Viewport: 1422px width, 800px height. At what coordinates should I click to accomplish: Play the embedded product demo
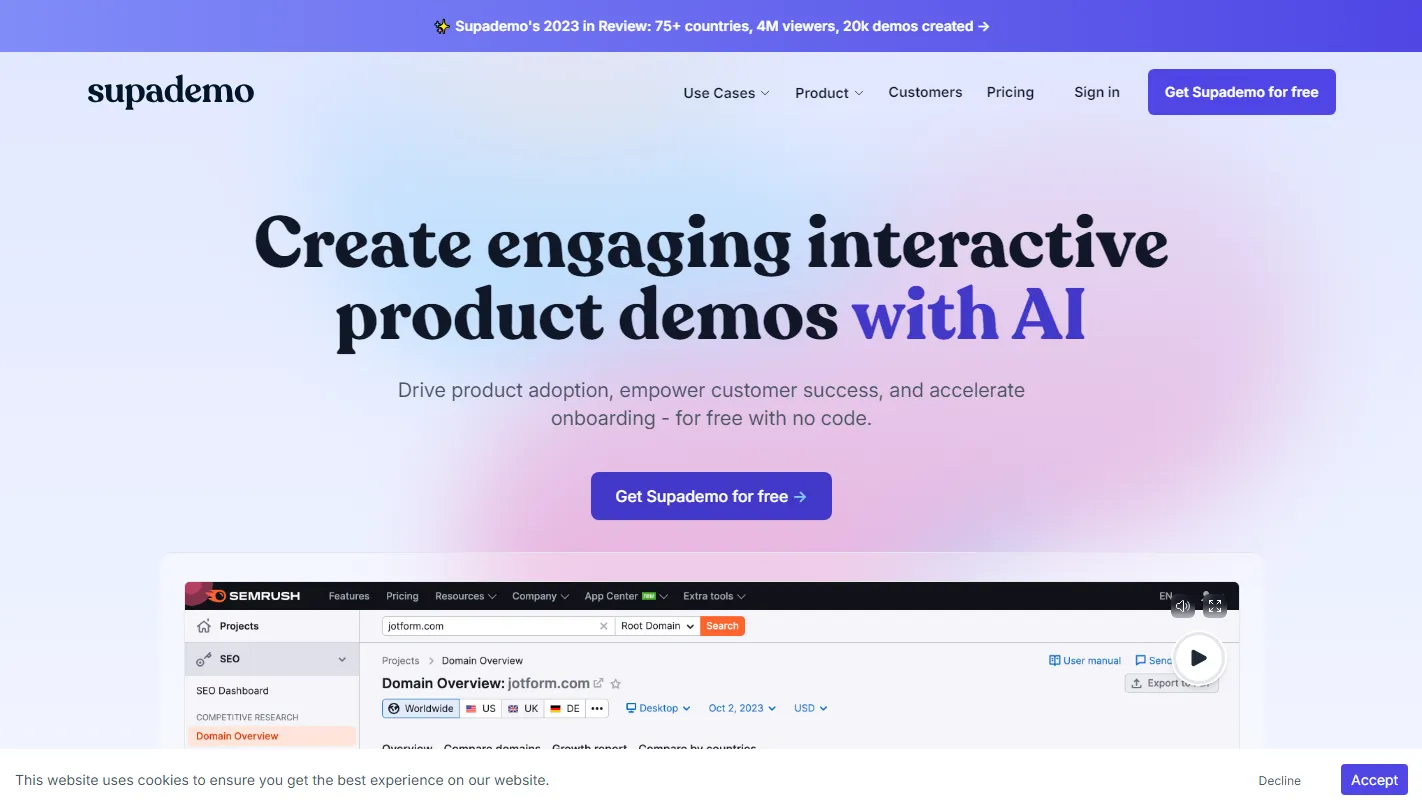[1198, 658]
